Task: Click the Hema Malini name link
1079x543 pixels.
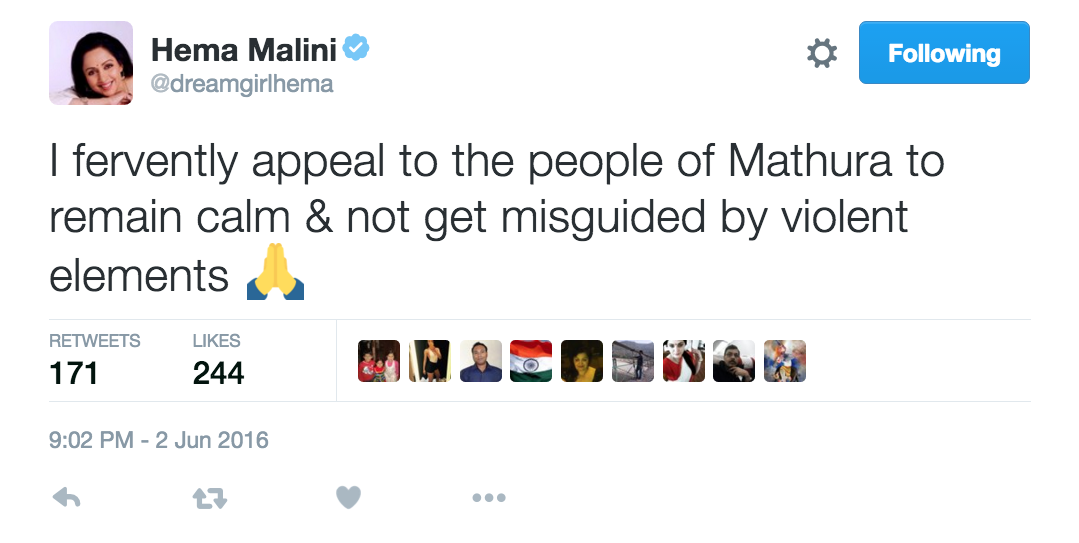Action: 243,48
